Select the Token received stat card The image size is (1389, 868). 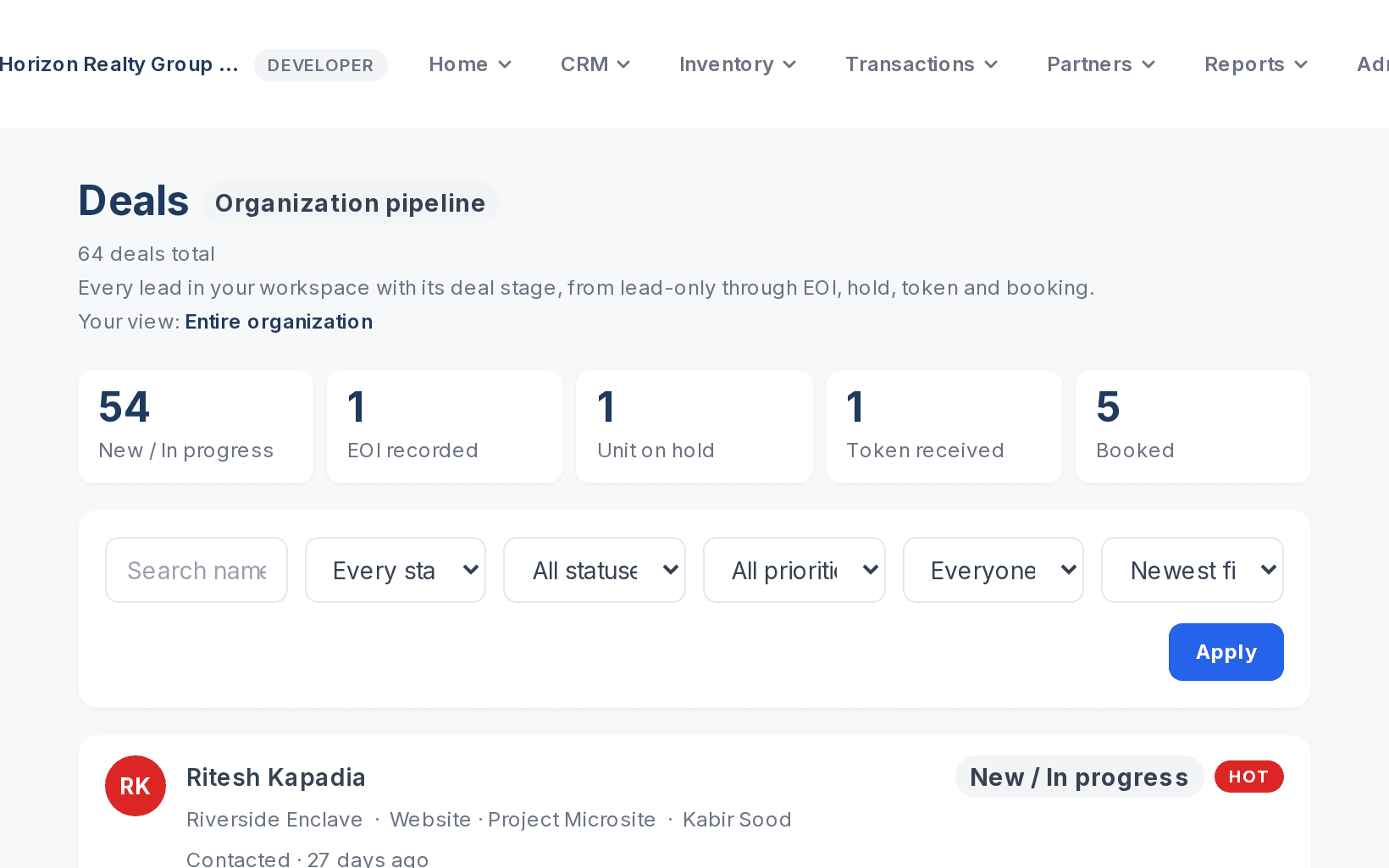tap(944, 427)
